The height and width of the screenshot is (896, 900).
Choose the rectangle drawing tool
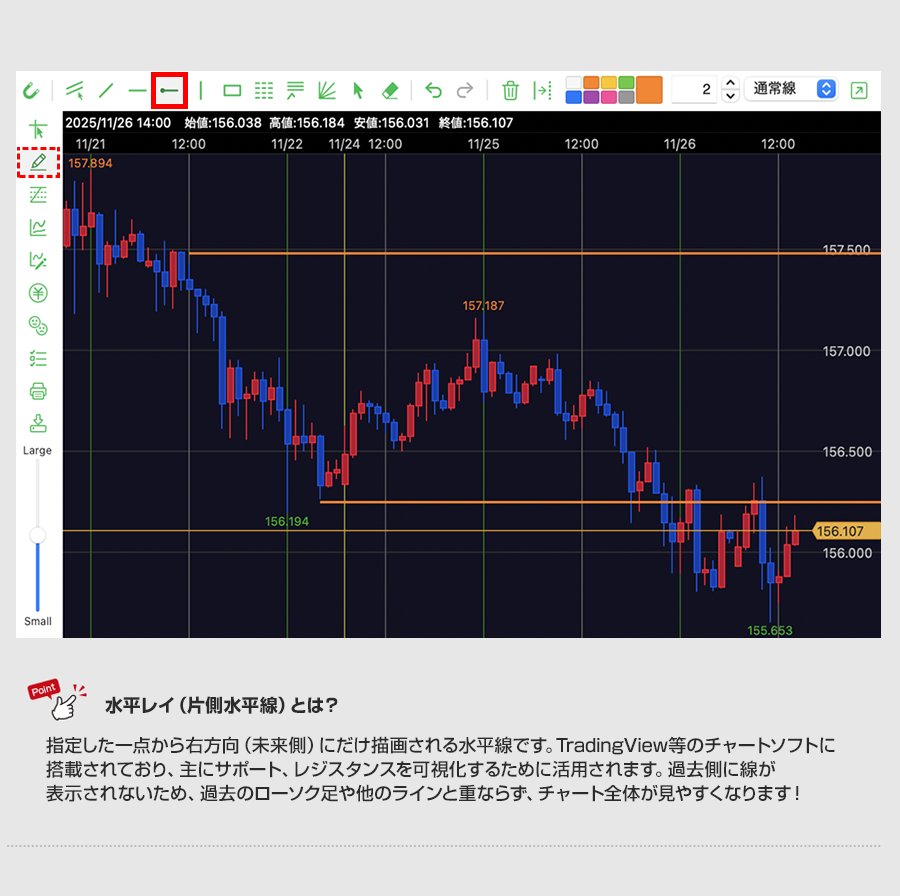tap(232, 90)
